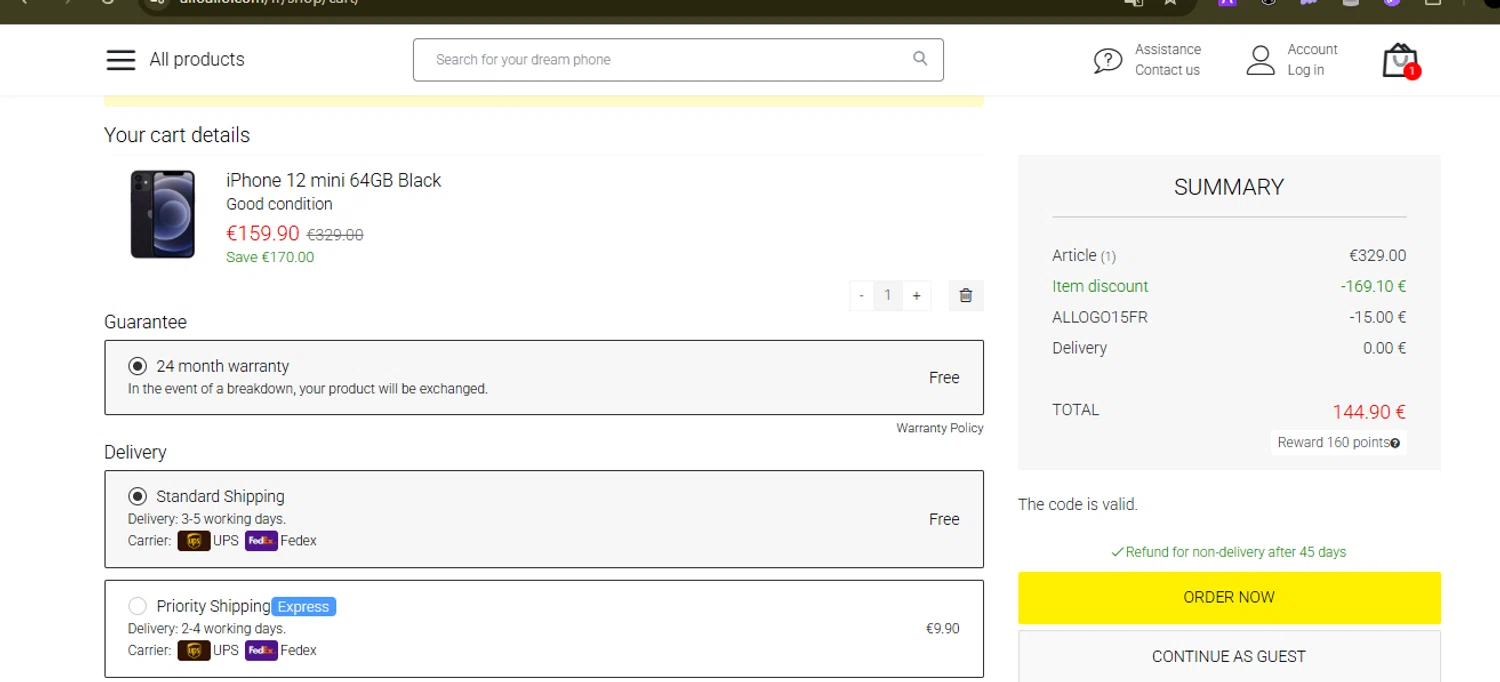Click the -169.10 € discount amount
This screenshot has width=1500, height=682.
click(1373, 286)
